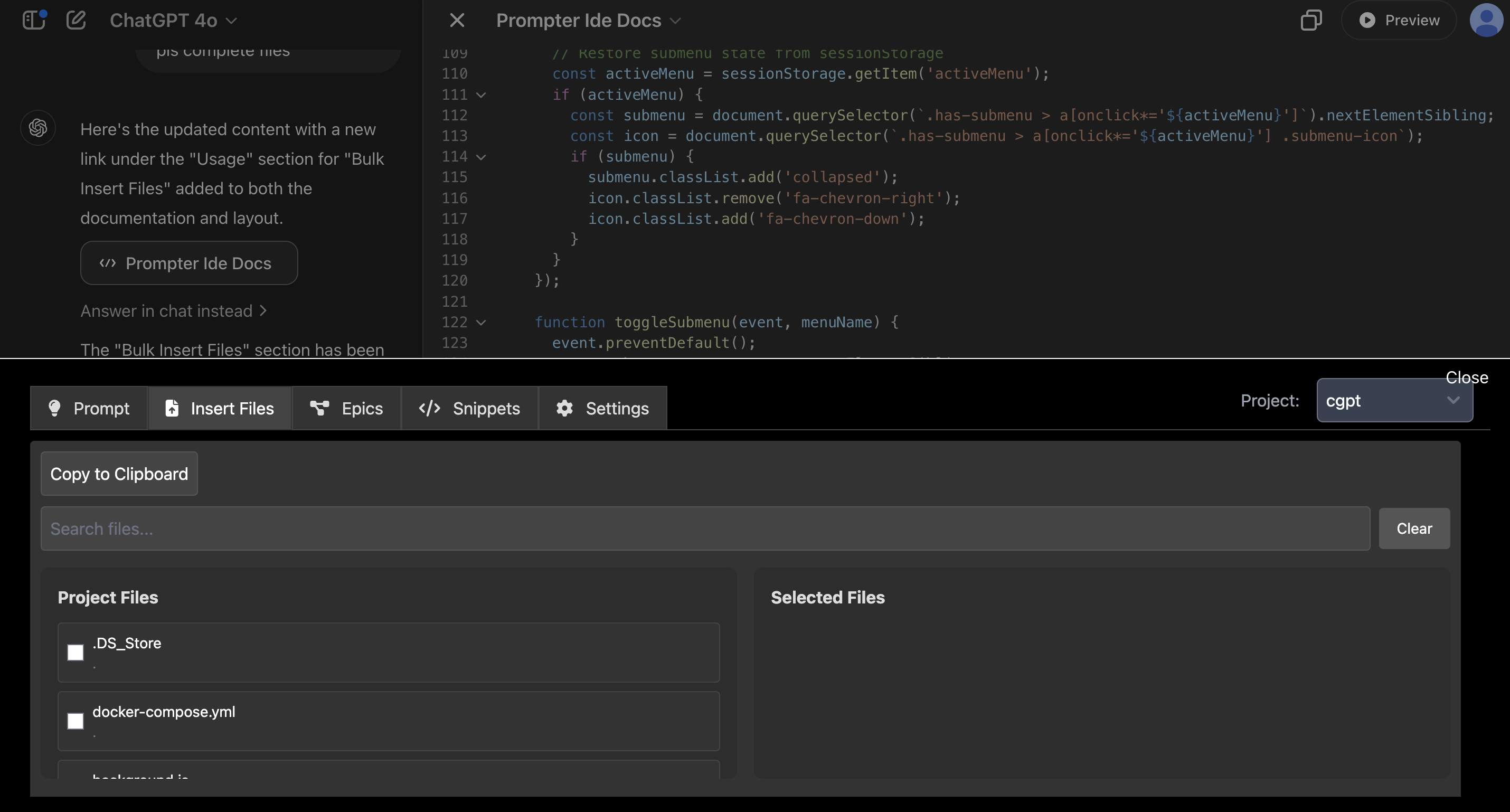Check the docker-compose.yml checkbox
The width and height of the screenshot is (1510, 812).
[76, 721]
